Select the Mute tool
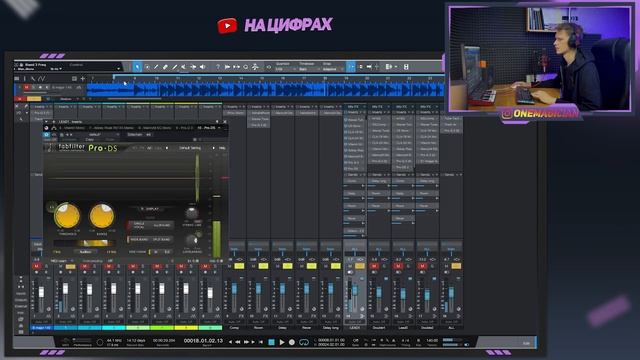 [184, 67]
